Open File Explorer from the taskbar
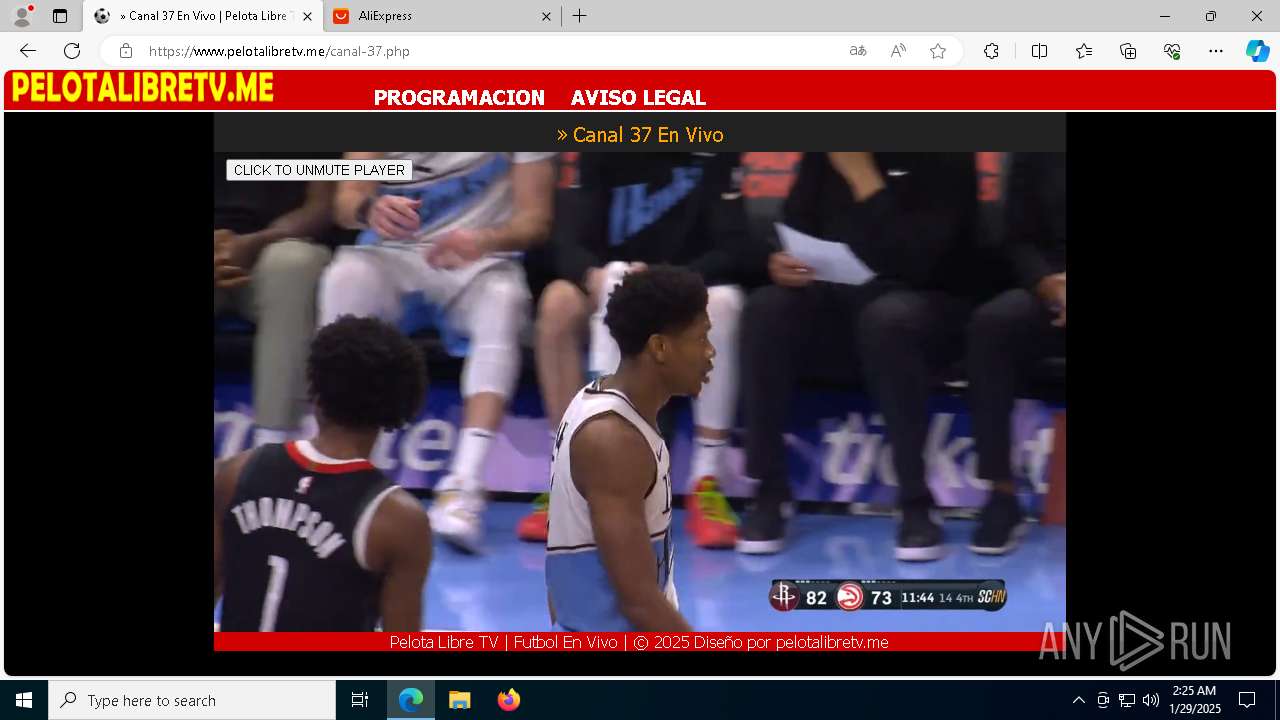 [x=459, y=700]
